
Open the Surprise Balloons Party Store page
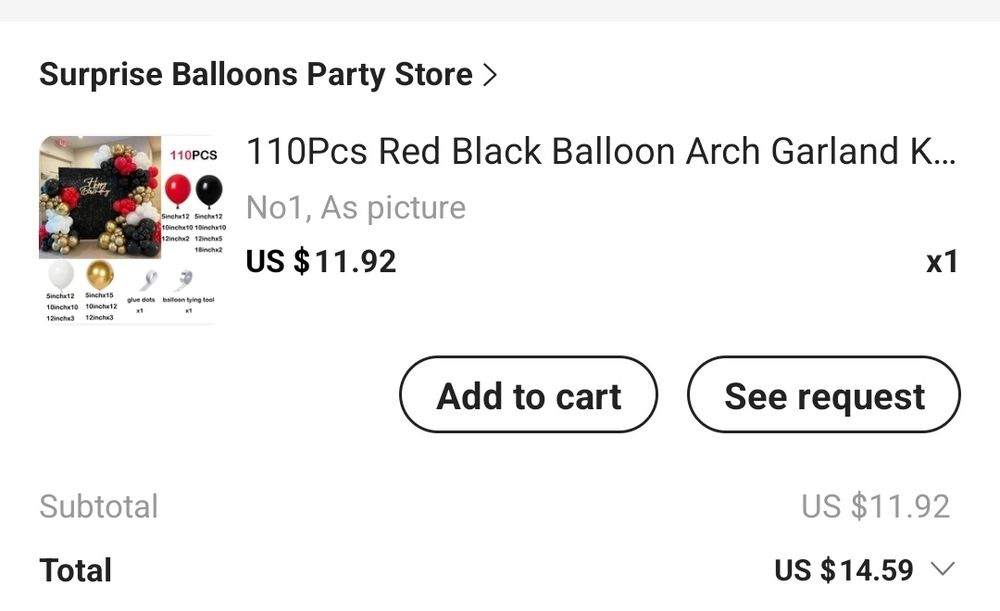click(x=255, y=75)
